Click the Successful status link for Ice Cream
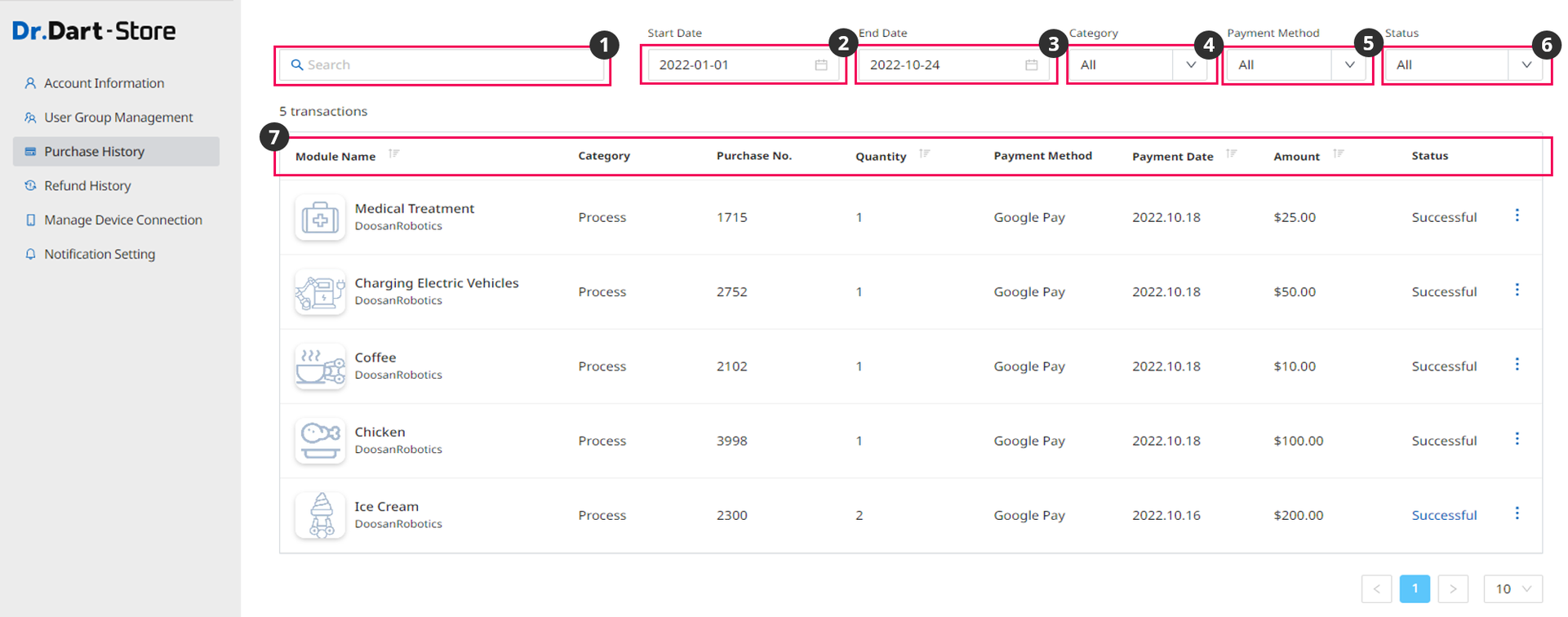 [1444, 516]
